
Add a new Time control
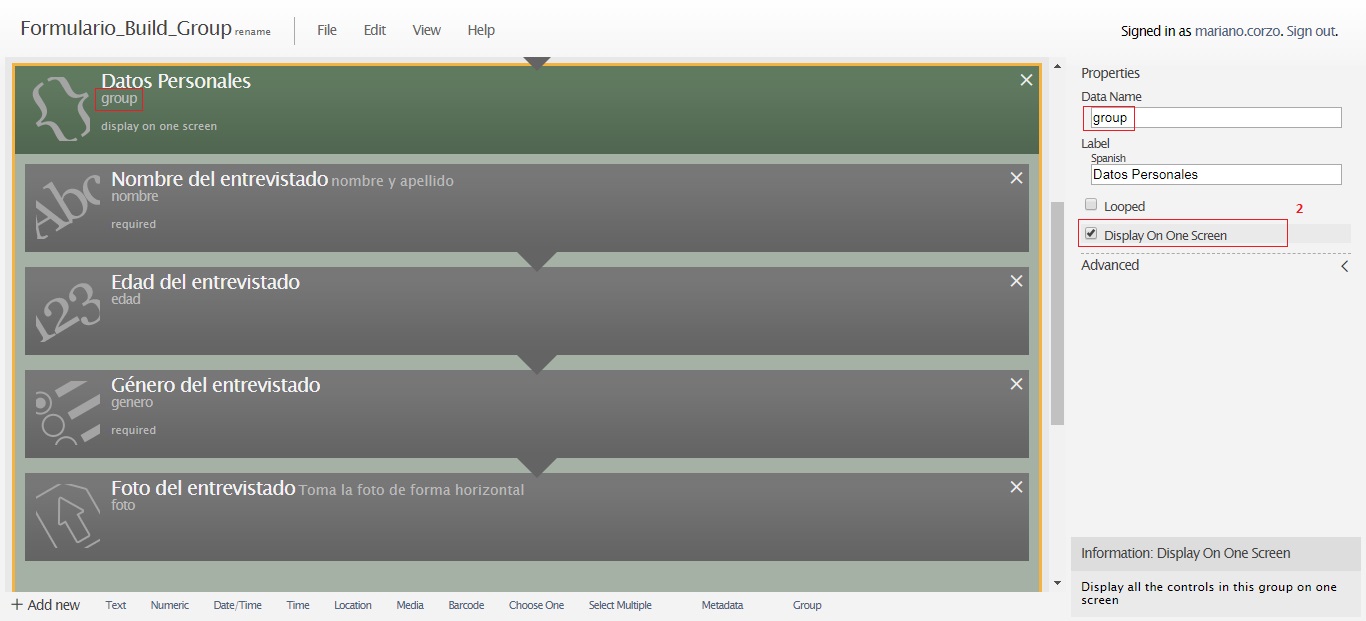click(298, 605)
